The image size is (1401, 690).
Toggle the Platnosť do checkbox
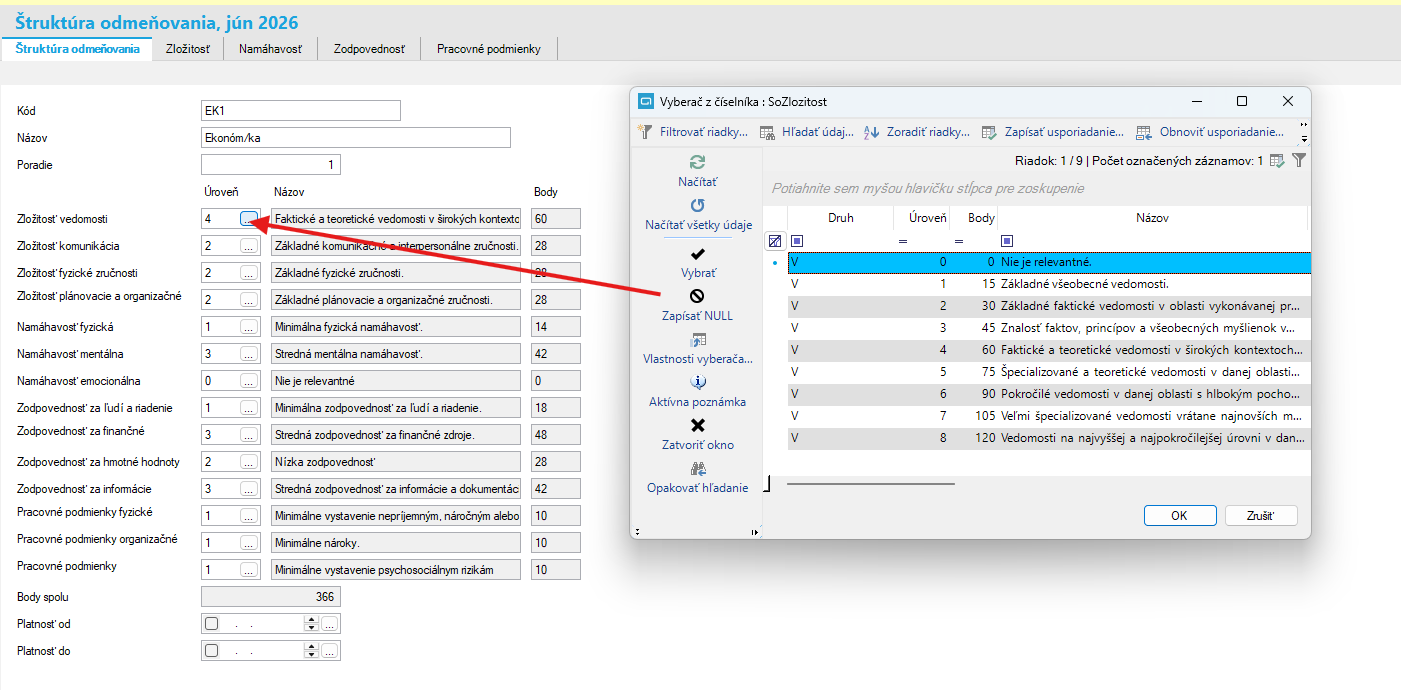(x=211, y=651)
